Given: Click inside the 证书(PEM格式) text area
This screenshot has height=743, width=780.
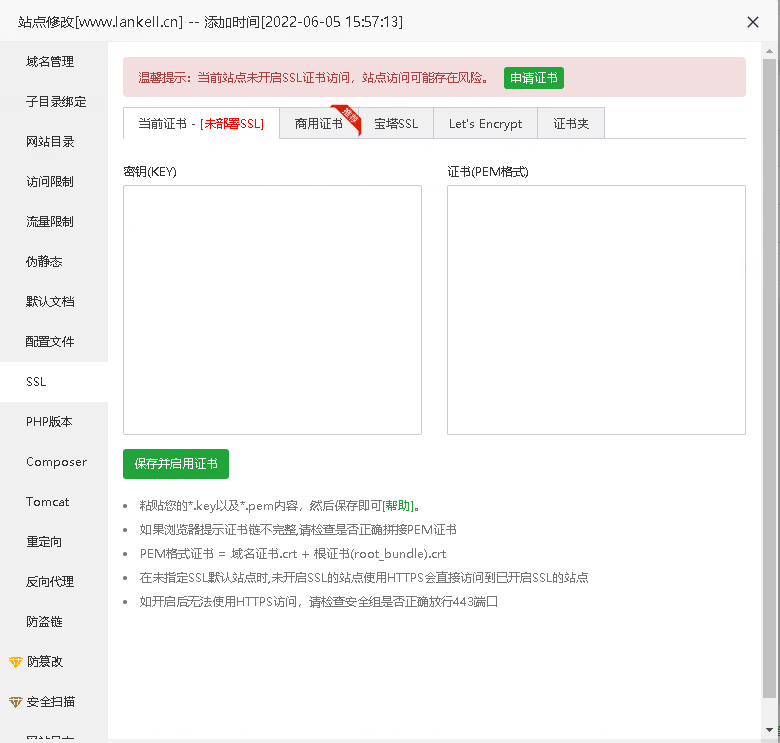Looking at the screenshot, I should [x=596, y=310].
